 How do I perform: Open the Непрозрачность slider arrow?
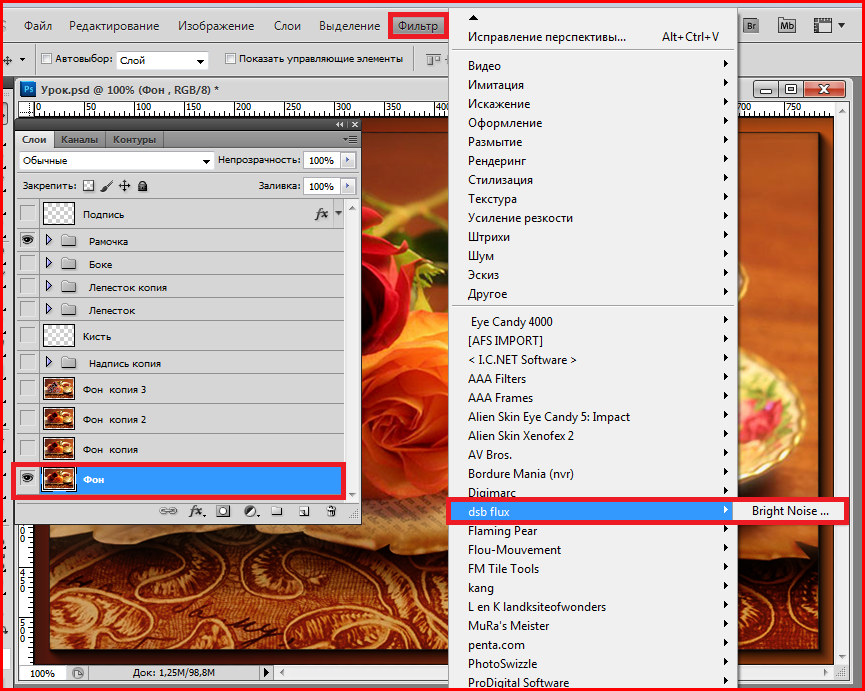(348, 160)
